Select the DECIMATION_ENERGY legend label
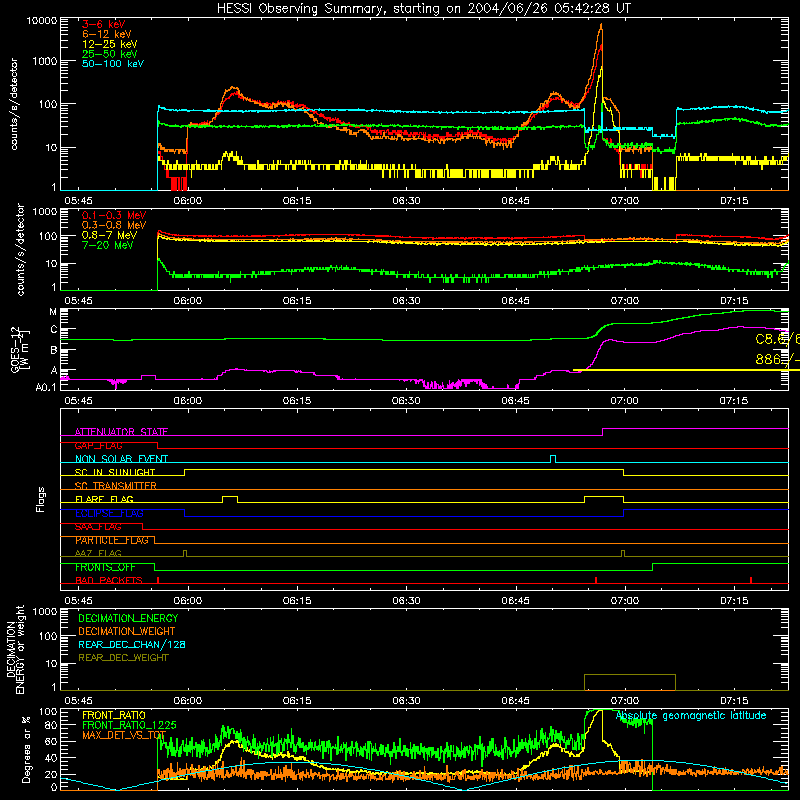The image size is (800, 800). 128,618
